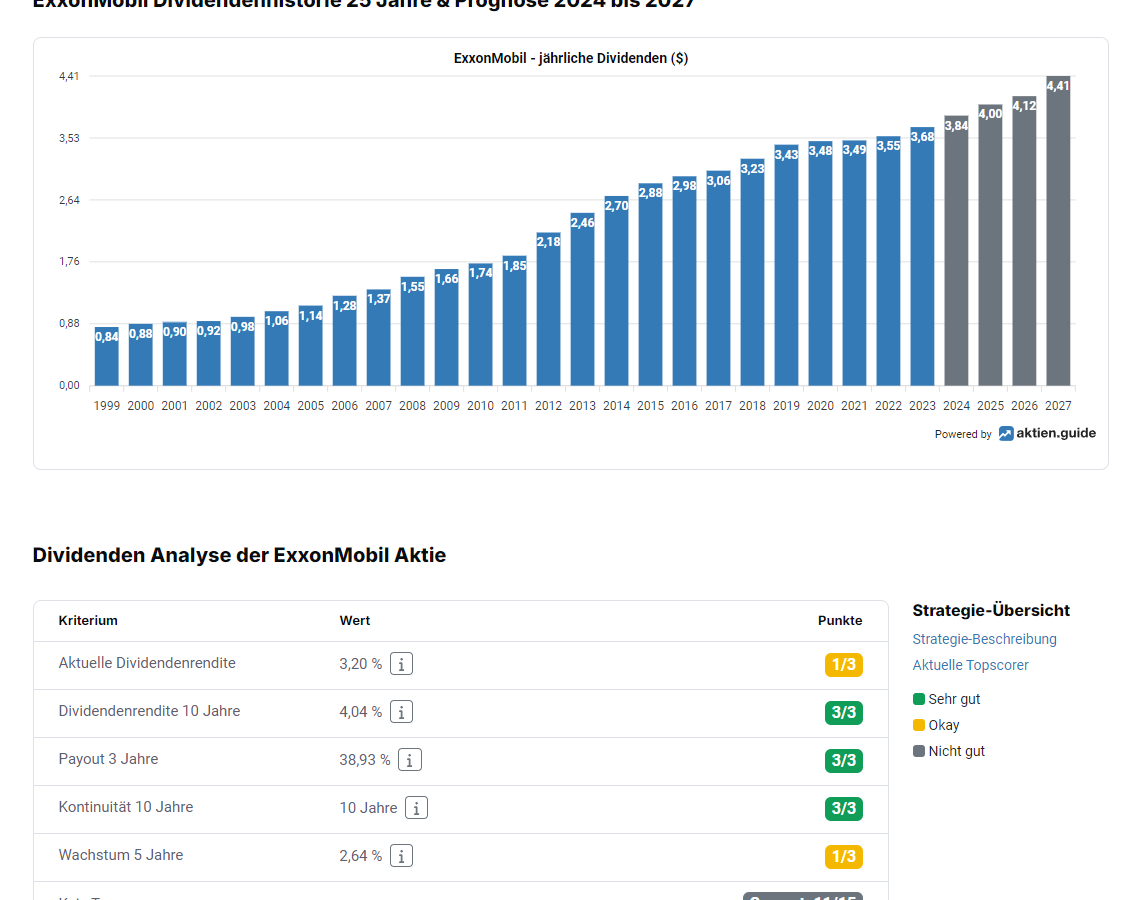1137x900 pixels.
Task: View info icon for Wachstum 5 Jahre
Action: pos(401,856)
